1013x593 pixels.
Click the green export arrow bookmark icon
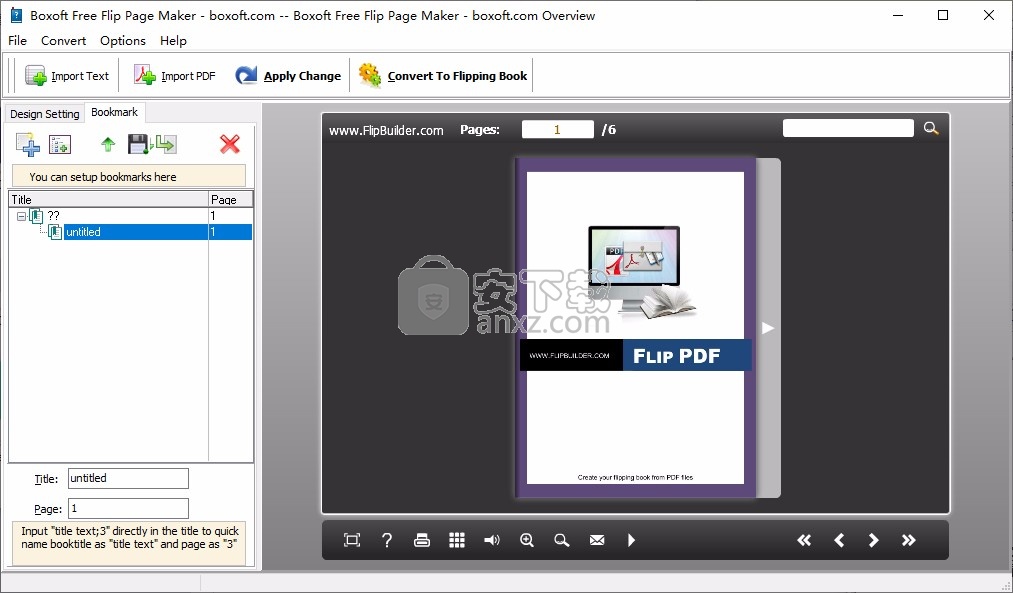165,144
